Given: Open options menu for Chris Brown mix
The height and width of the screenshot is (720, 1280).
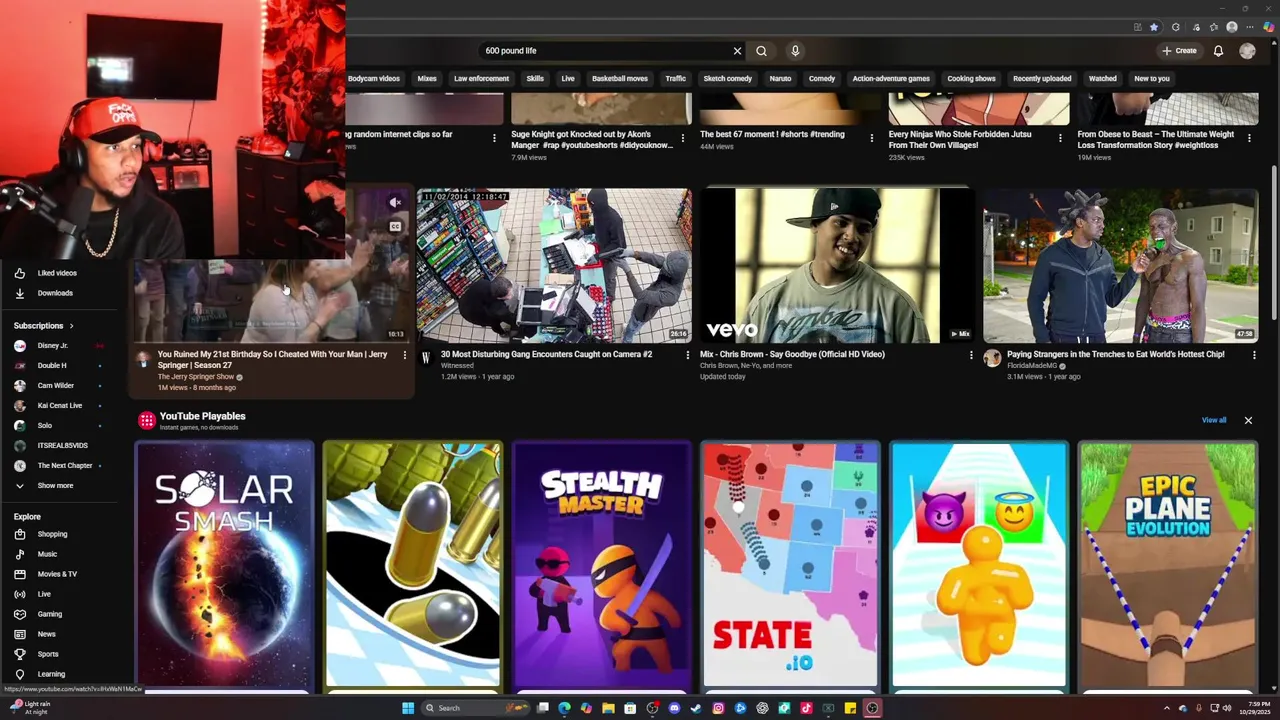Looking at the screenshot, I should pyautogui.click(x=970, y=355).
